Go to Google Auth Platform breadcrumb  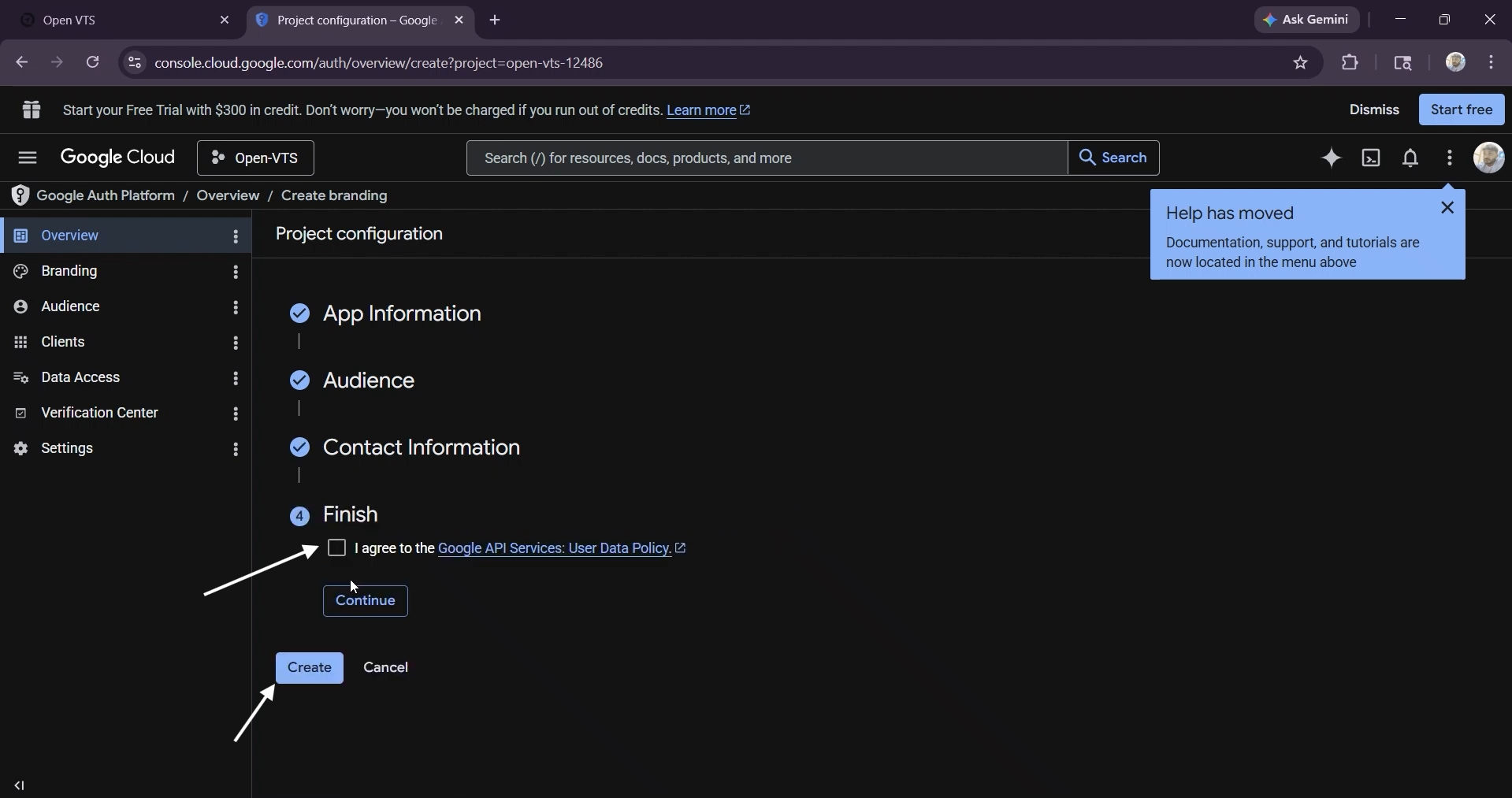tap(106, 195)
